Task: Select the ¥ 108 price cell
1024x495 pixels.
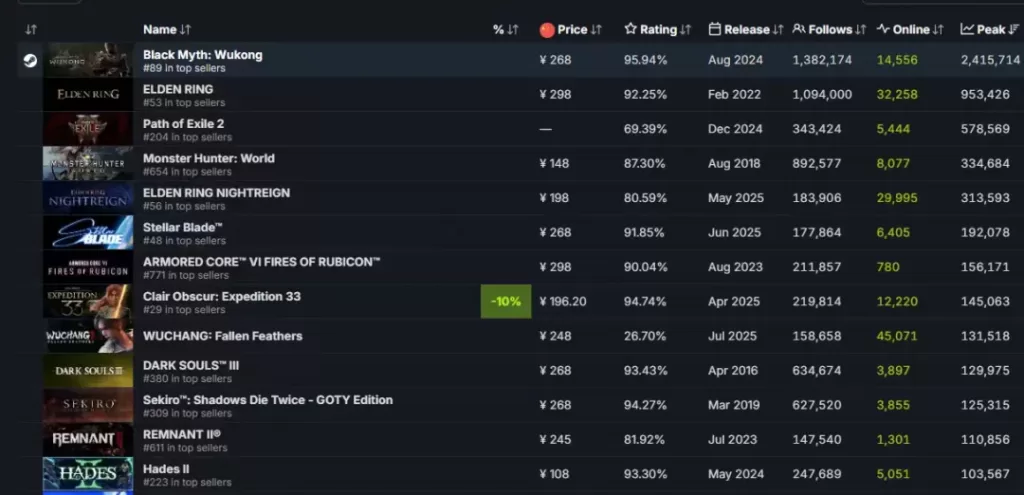Action: 554,474
